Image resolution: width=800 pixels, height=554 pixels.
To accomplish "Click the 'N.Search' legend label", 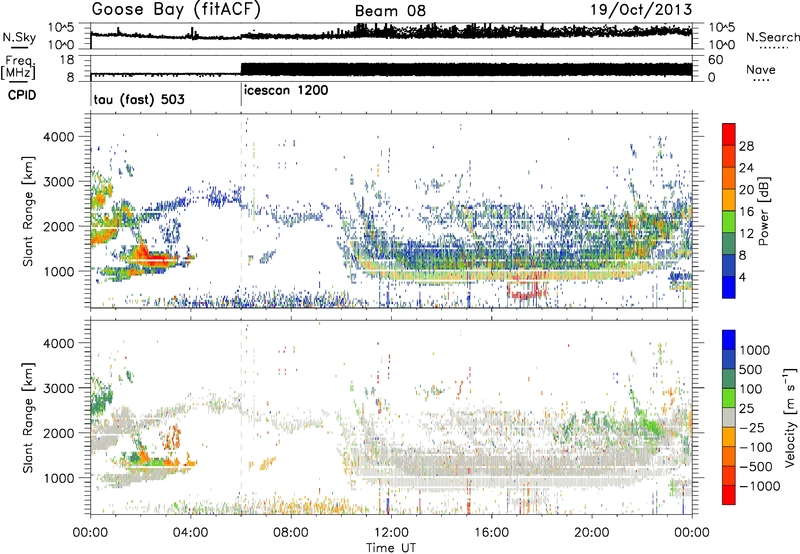I will click(x=772, y=37).
